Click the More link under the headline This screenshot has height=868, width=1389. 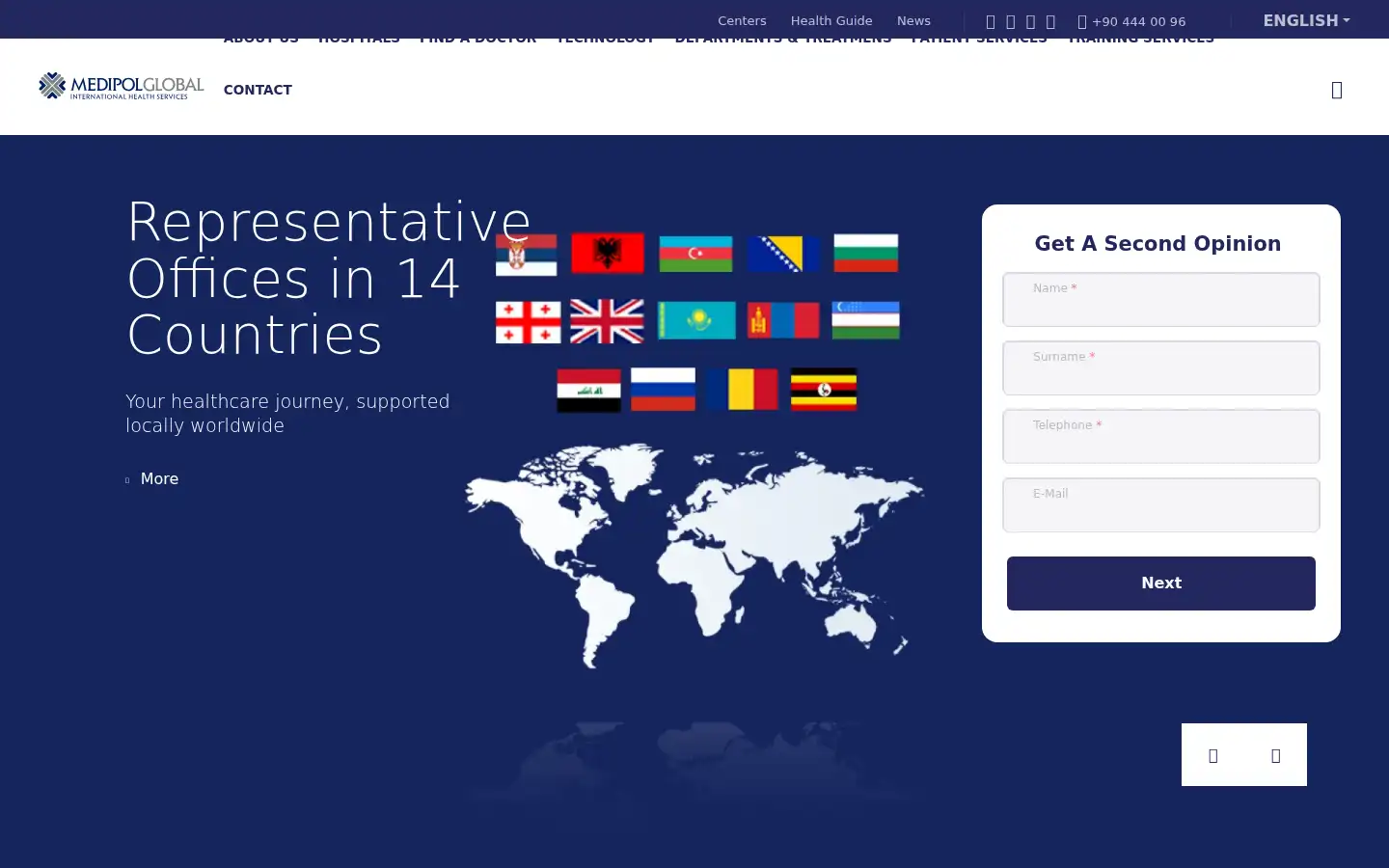point(152,478)
